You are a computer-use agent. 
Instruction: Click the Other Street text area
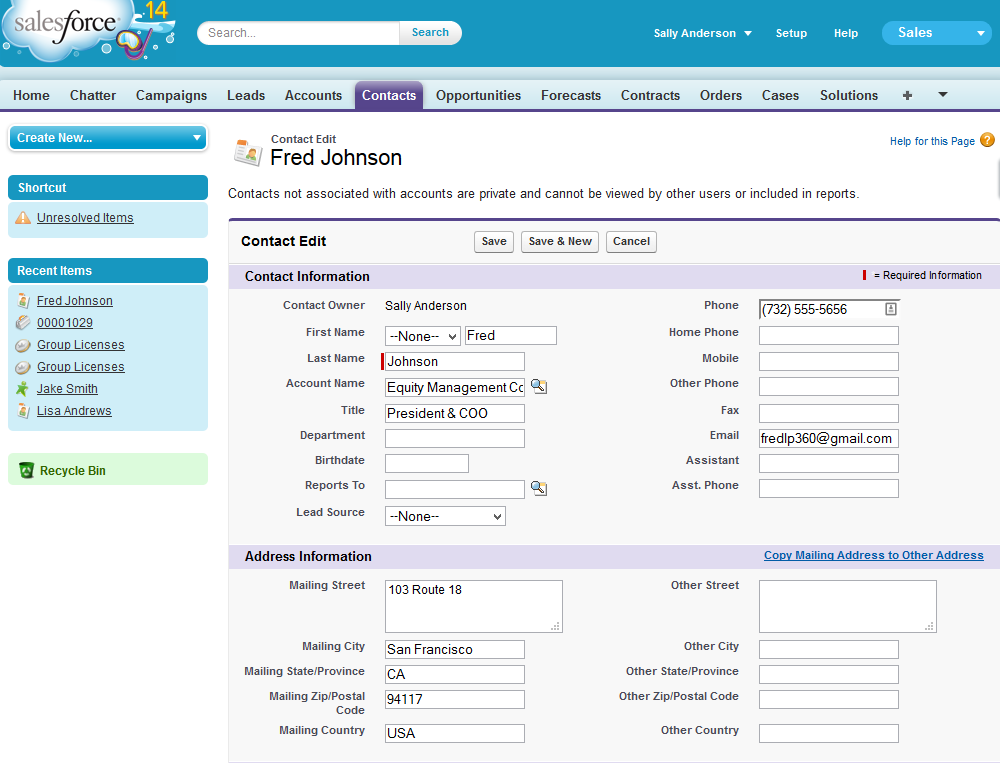point(848,606)
